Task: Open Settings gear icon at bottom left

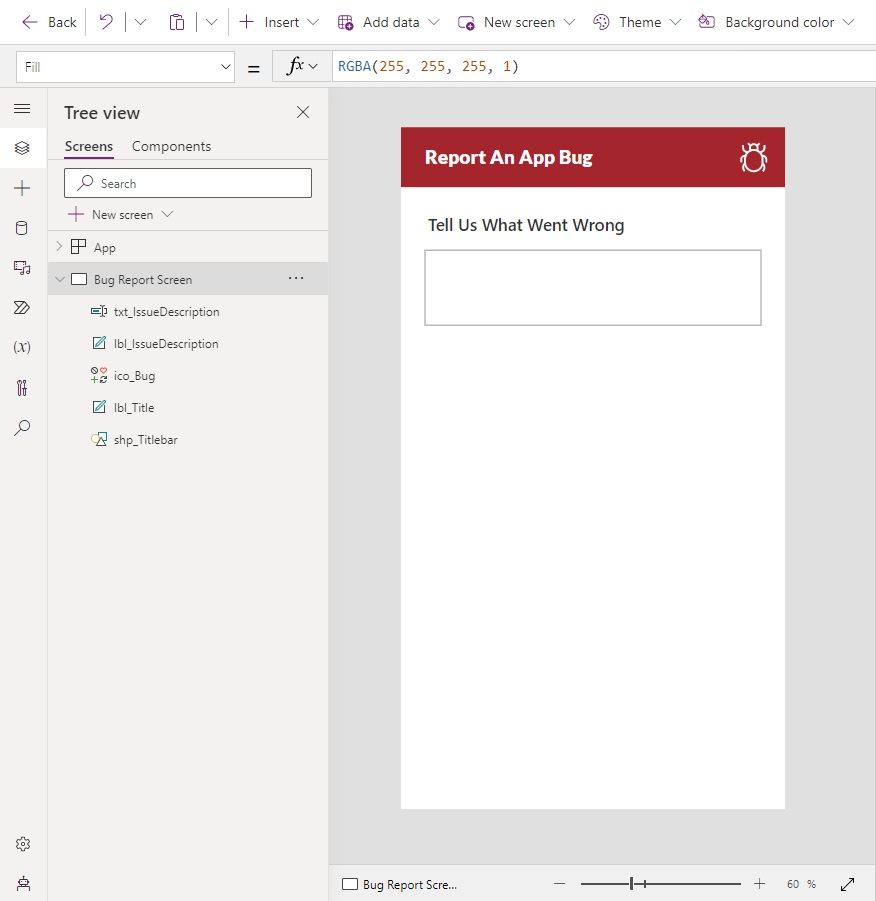Action: tap(22, 844)
